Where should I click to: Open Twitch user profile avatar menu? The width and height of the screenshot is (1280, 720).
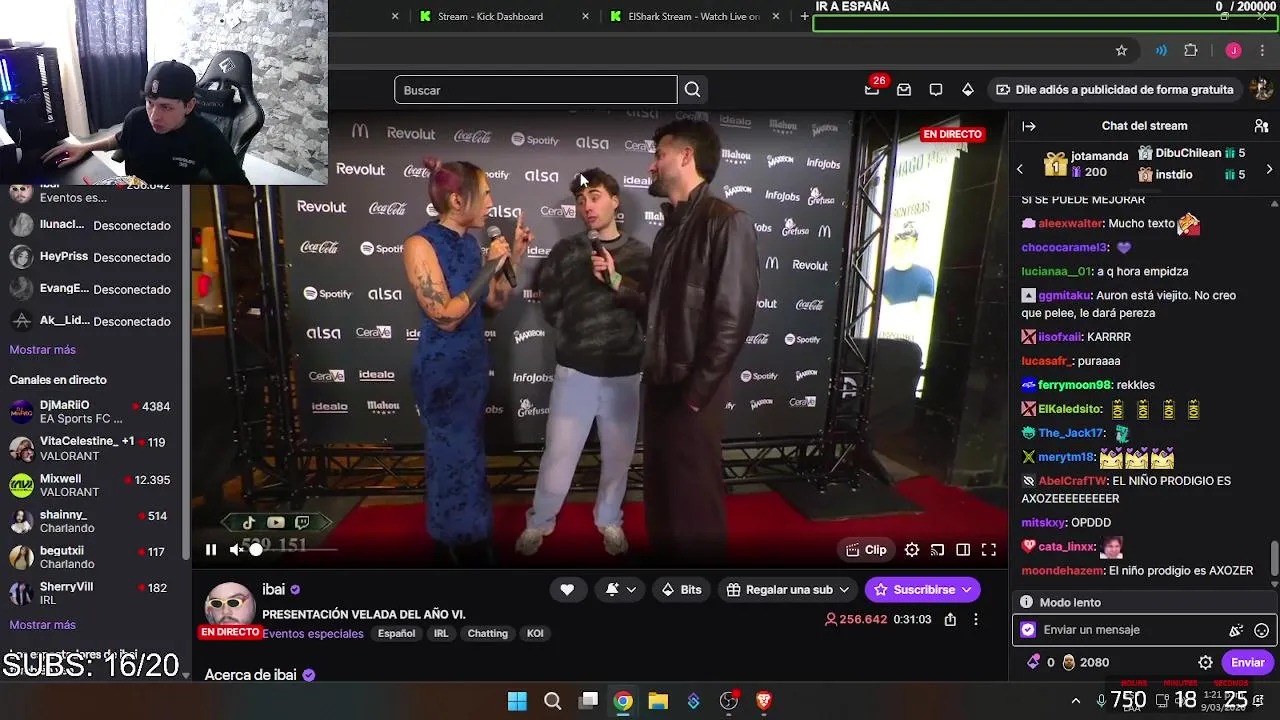click(1262, 90)
